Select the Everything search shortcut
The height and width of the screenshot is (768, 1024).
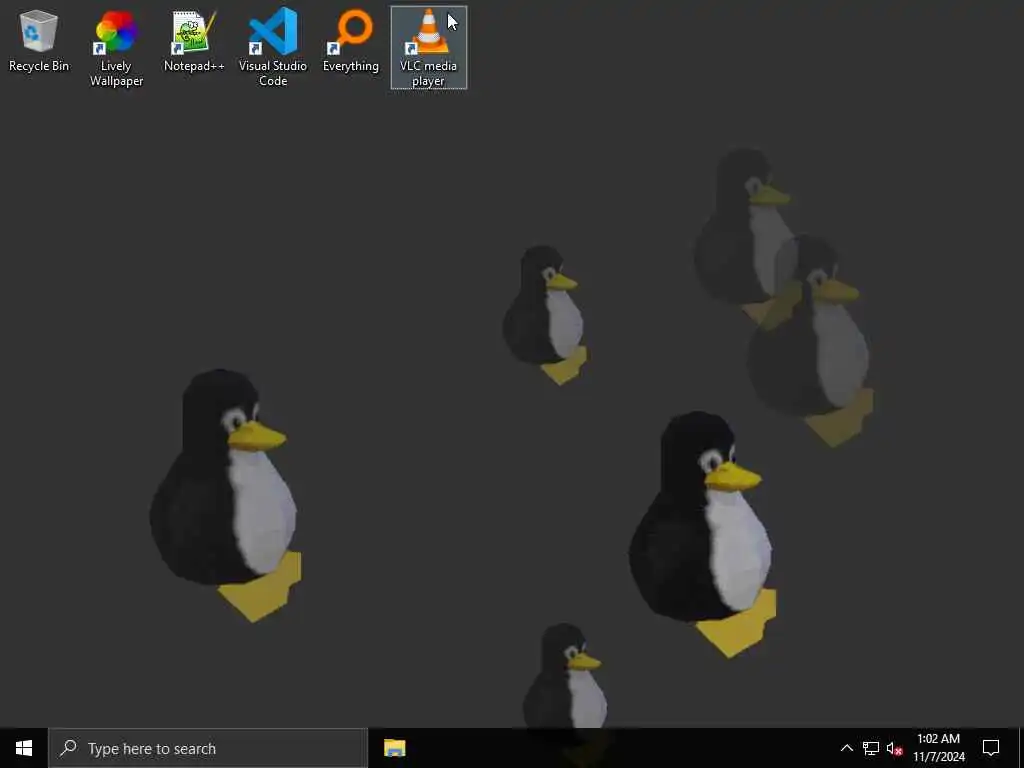351,41
